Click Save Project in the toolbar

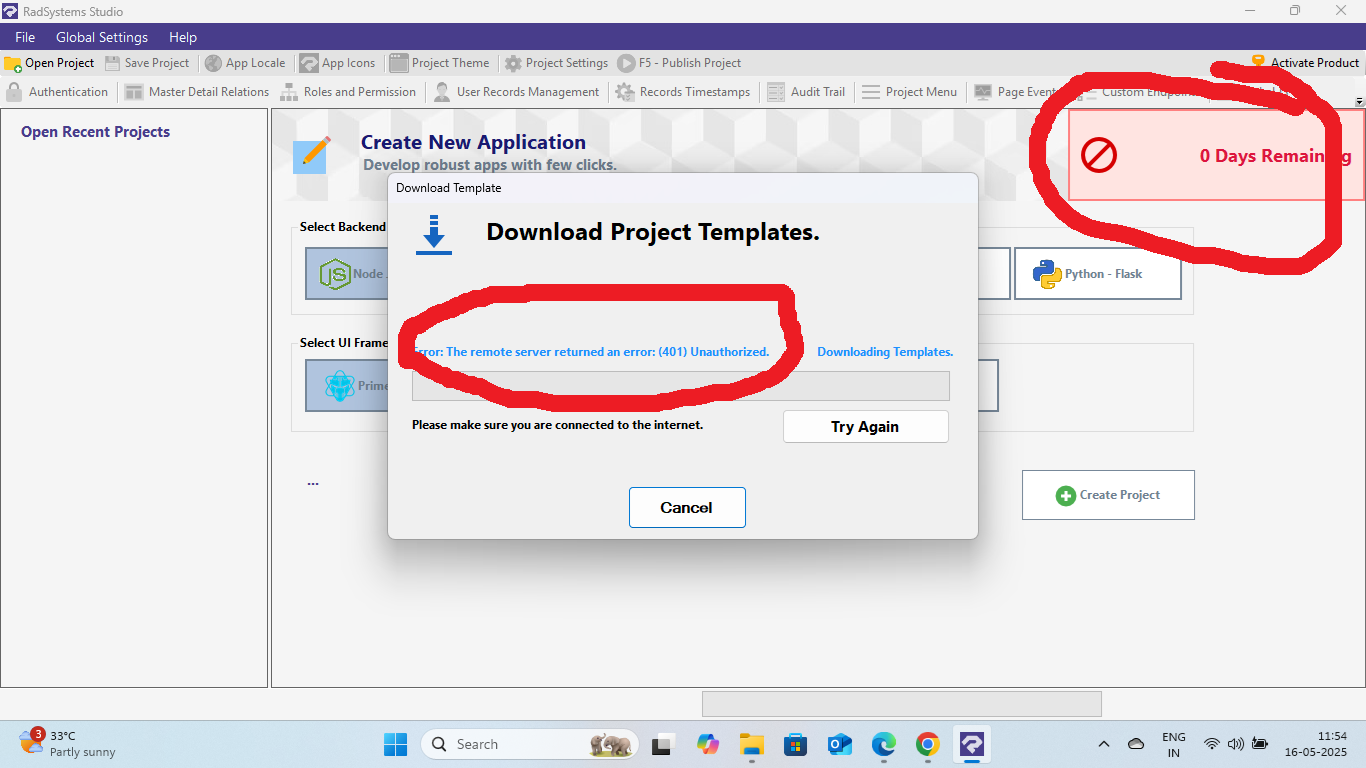click(146, 63)
